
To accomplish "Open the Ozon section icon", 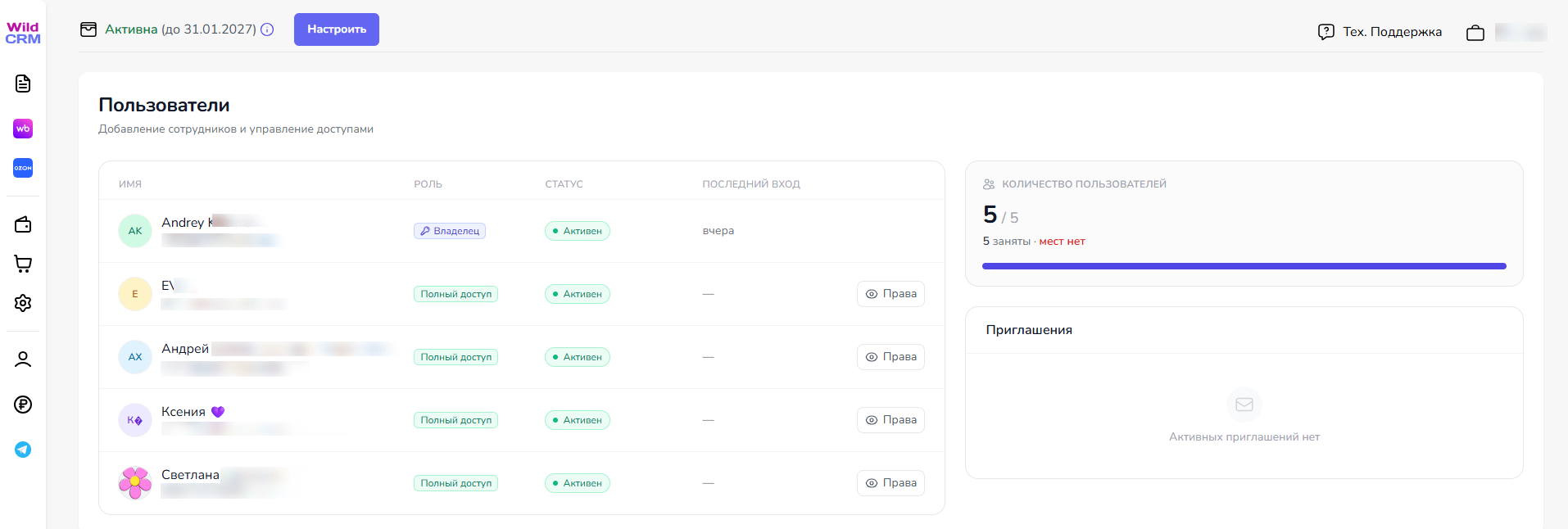I will [x=23, y=168].
